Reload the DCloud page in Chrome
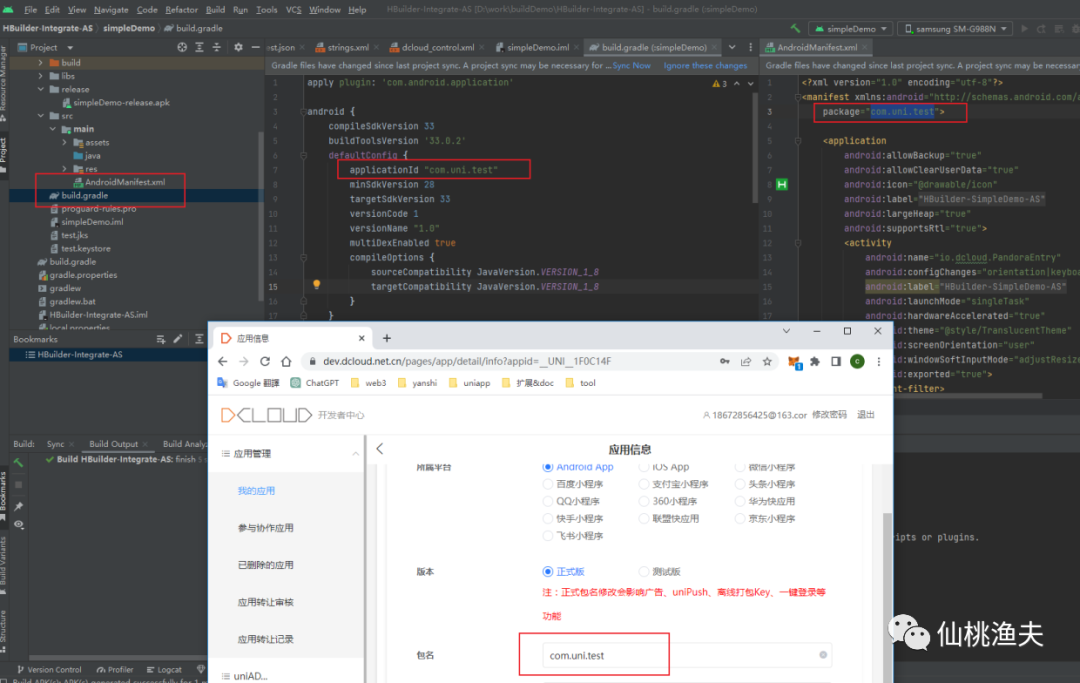1080x683 pixels. 265,361
